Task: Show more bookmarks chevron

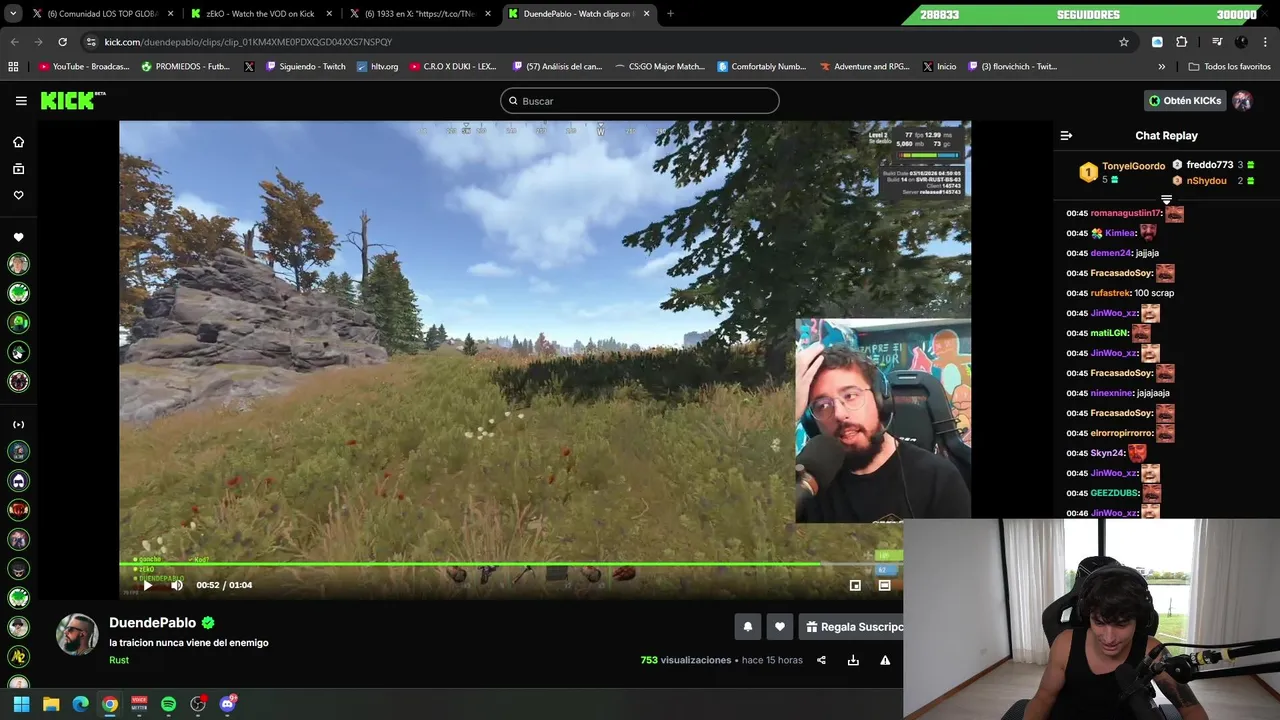Action: tap(1162, 67)
